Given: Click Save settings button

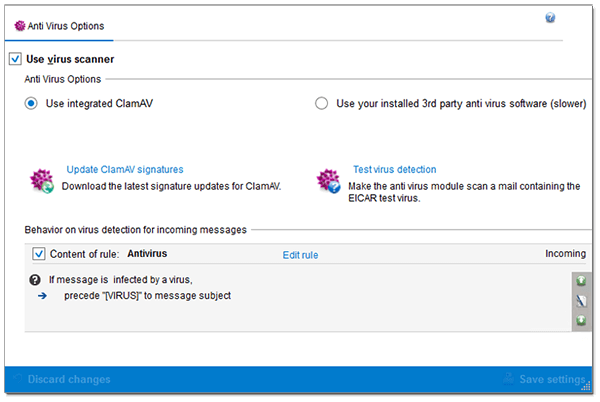Looking at the screenshot, I should click(x=544, y=379).
